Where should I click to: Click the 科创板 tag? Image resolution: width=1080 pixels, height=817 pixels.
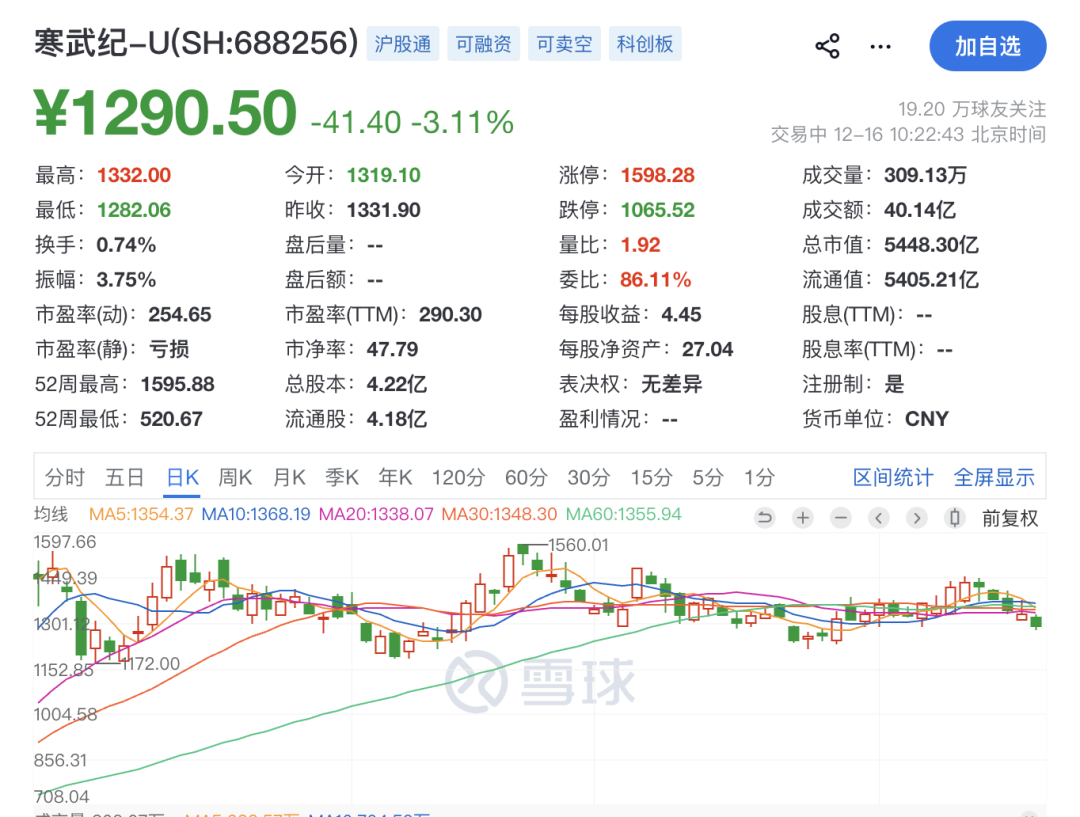tap(645, 44)
